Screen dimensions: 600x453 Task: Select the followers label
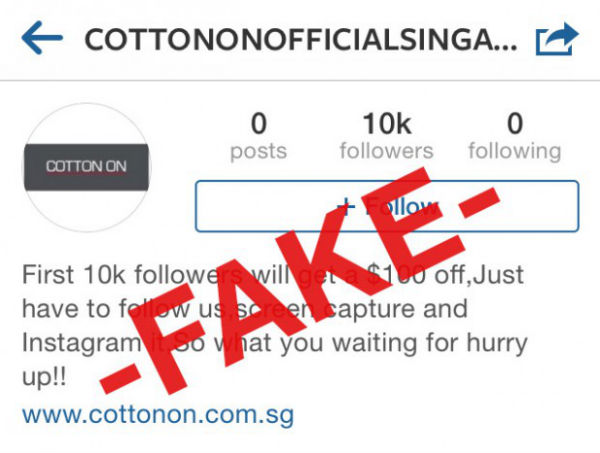tap(386, 151)
